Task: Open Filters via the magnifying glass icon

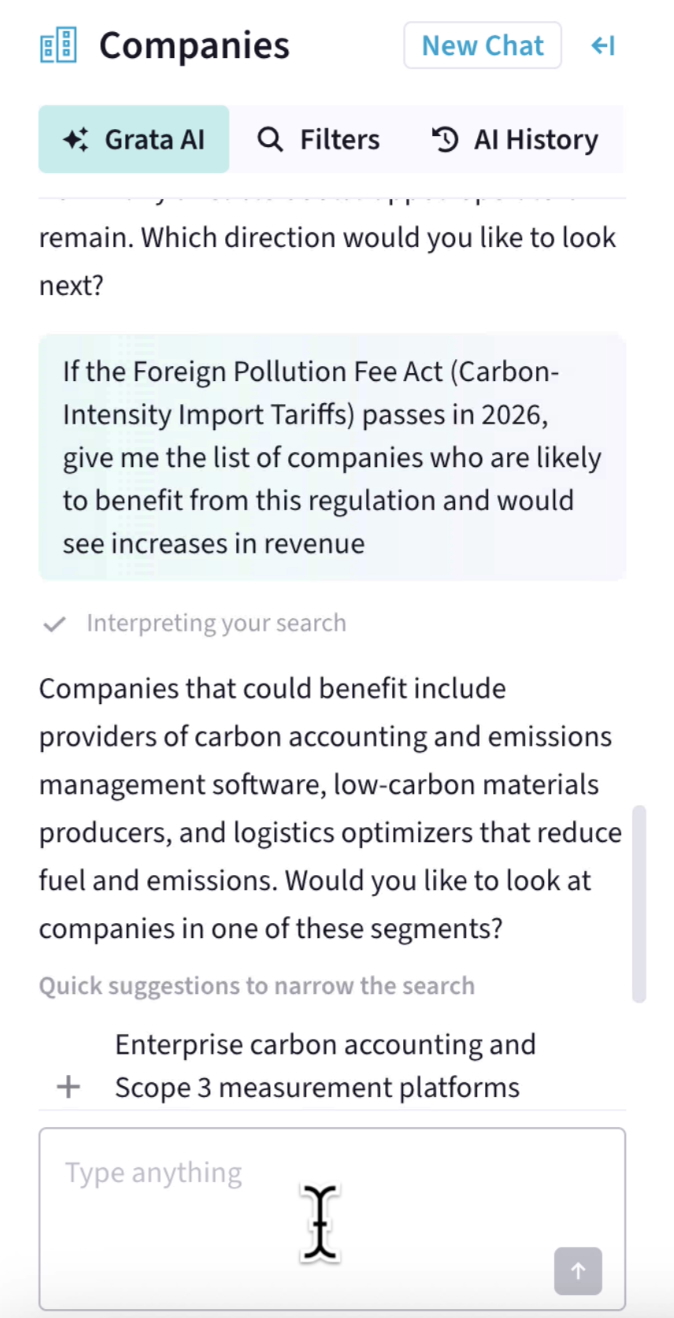Action: pos(270,140)
